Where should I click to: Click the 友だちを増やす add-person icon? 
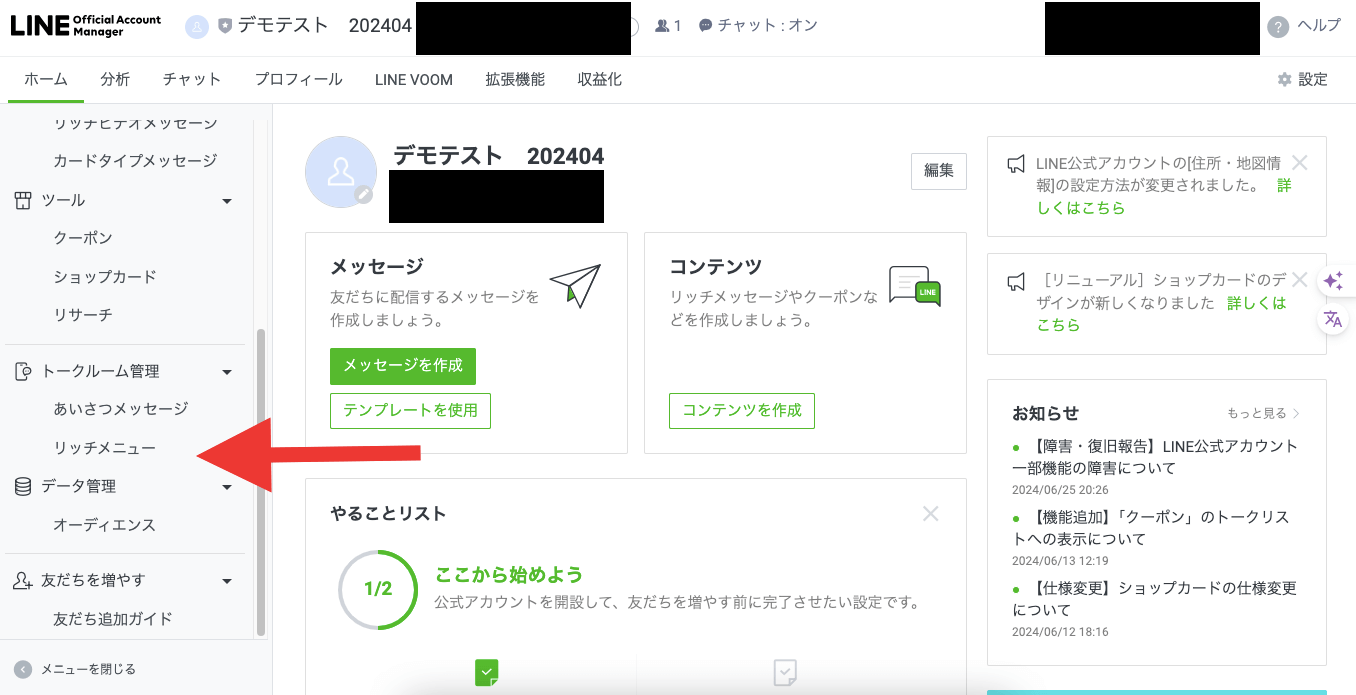pos(23,581)
